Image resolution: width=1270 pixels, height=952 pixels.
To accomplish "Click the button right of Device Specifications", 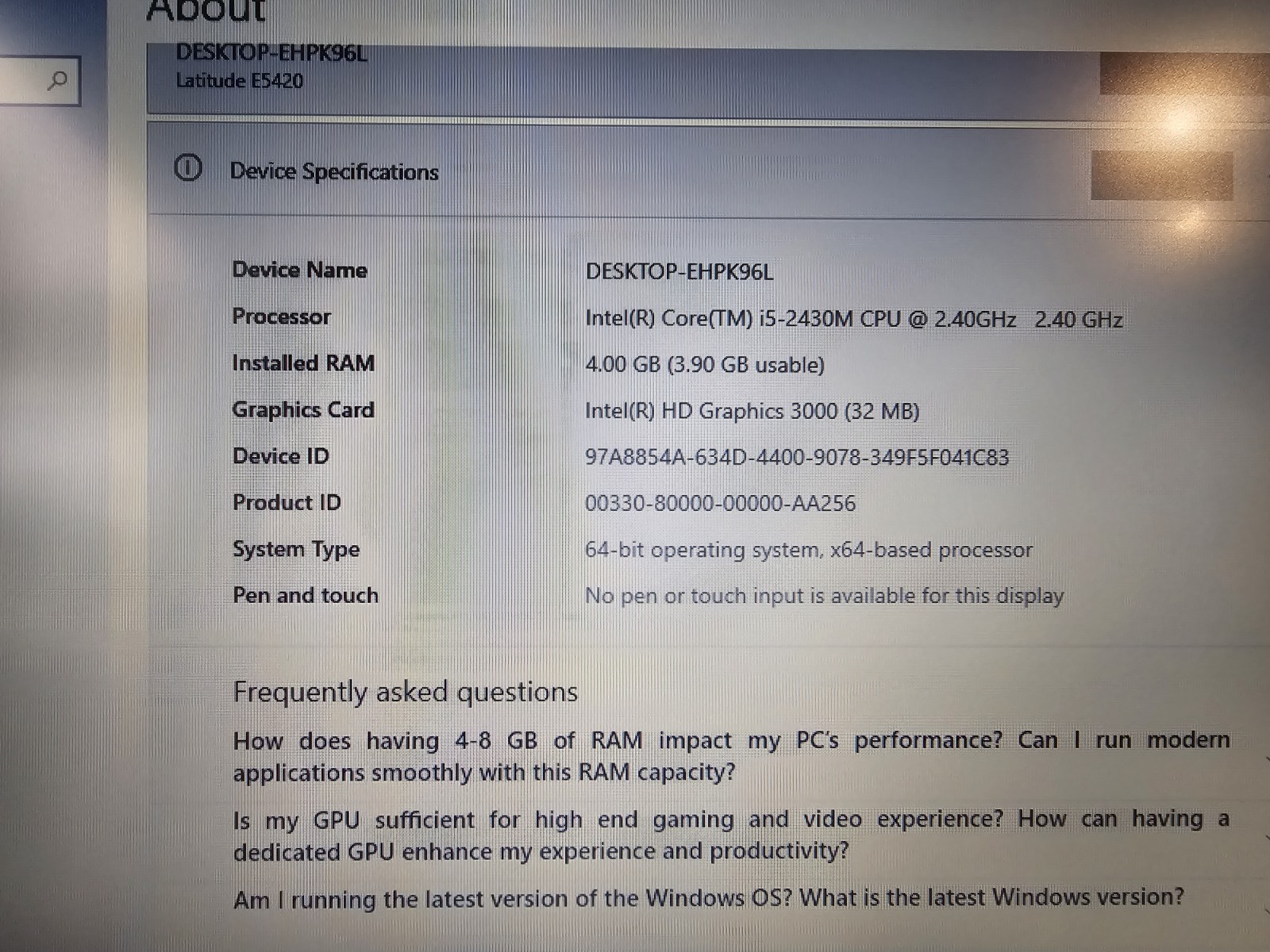I will click(x=1162, y=175).
